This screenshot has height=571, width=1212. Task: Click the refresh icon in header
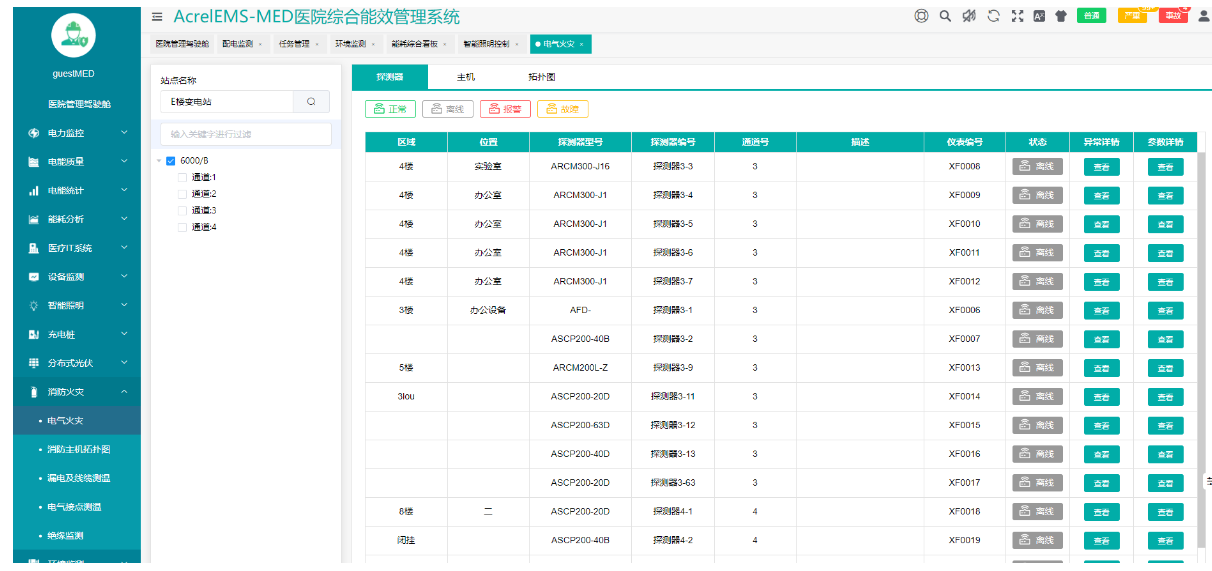point(993,16)
